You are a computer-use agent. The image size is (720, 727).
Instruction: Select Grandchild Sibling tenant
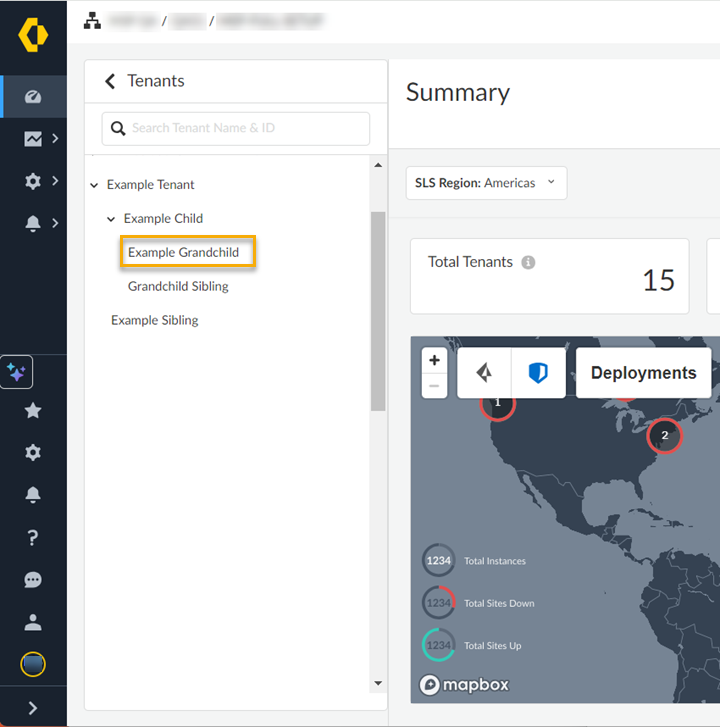178,286
